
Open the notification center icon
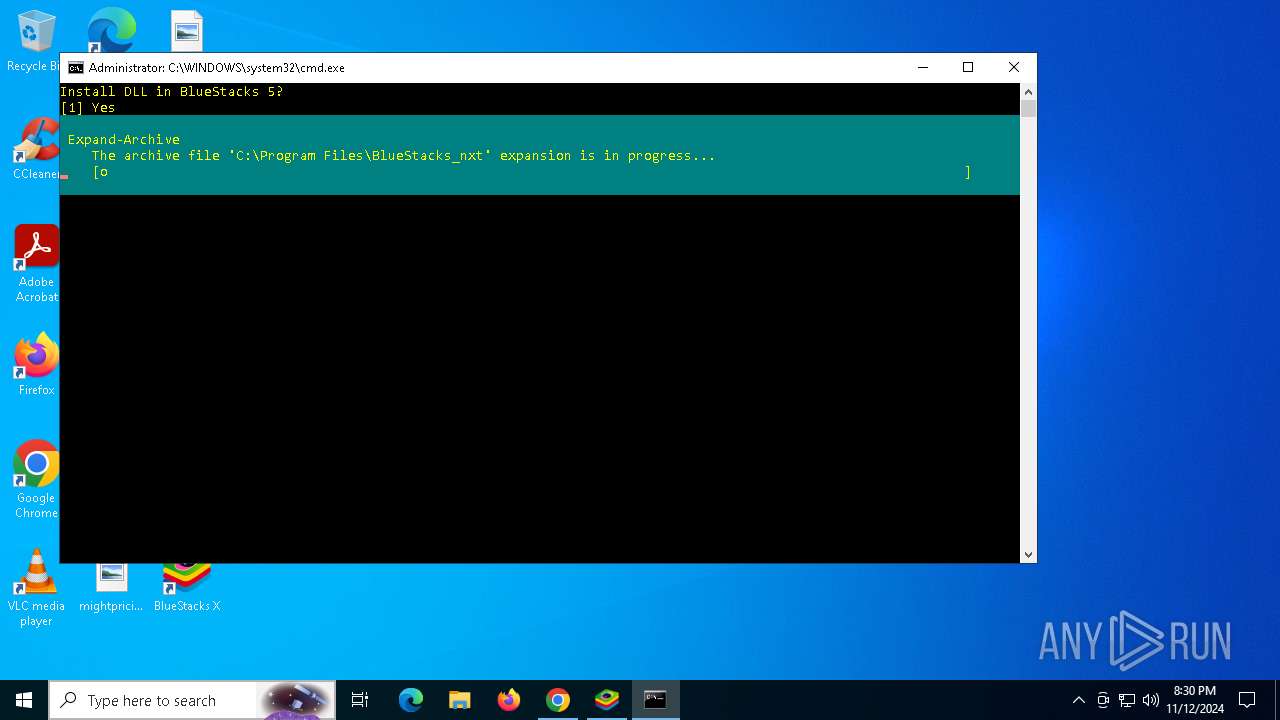tap(1247, 700)
